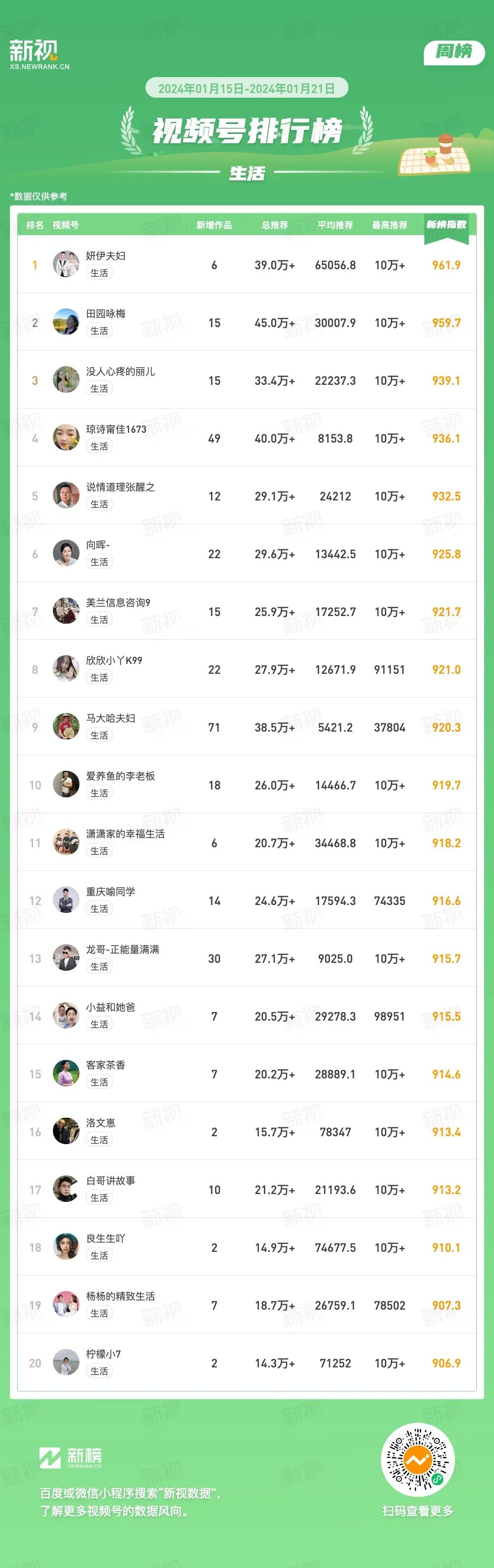Image resolution: width=494 pixels, height=1568 pixels.
Task: Open 田园咏梅 avatar thumbnail
Action: click(x=66, y=322)
